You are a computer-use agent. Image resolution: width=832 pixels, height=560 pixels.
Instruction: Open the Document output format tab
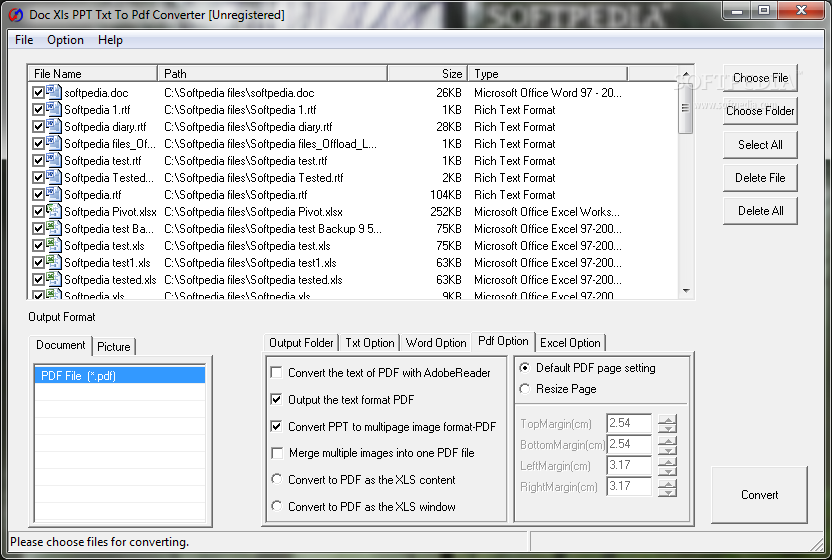coord(60,345)
